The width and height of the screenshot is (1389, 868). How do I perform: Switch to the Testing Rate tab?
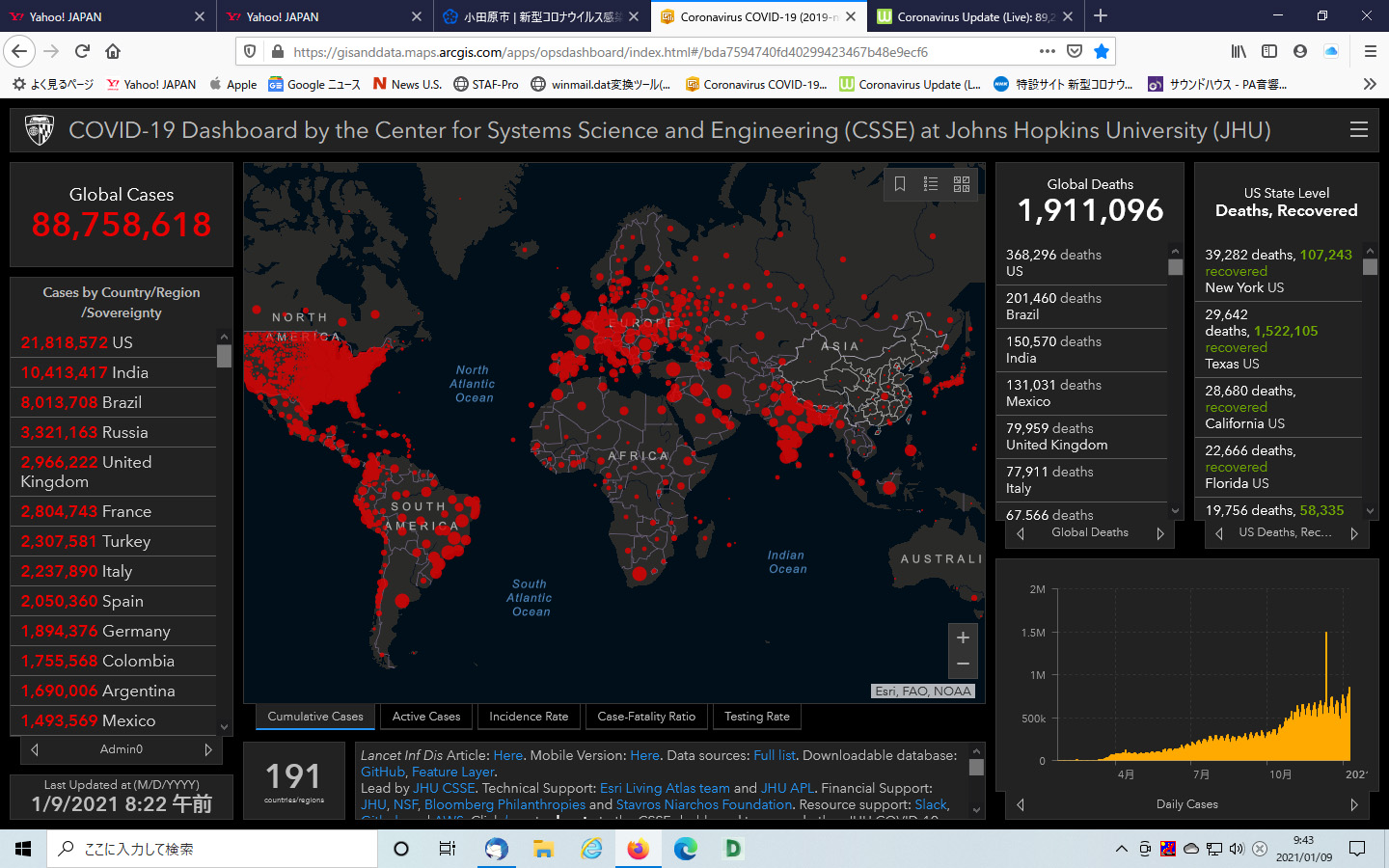757,717
